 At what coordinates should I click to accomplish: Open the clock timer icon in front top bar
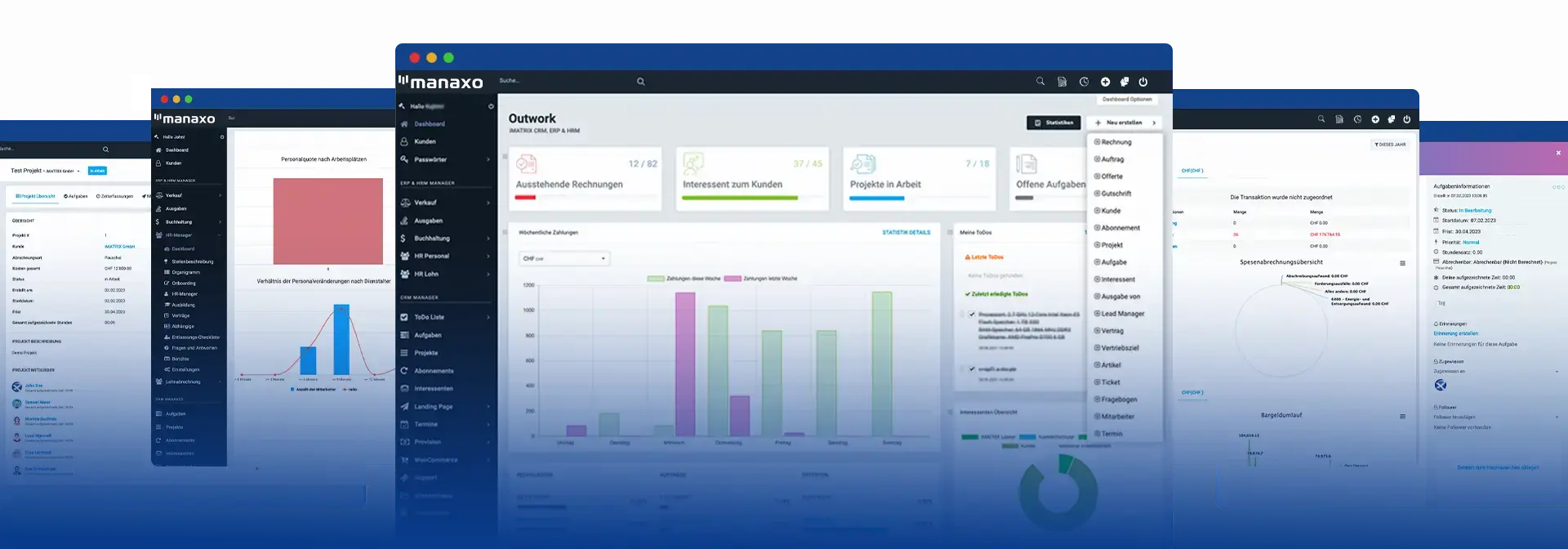(1084, 82)
